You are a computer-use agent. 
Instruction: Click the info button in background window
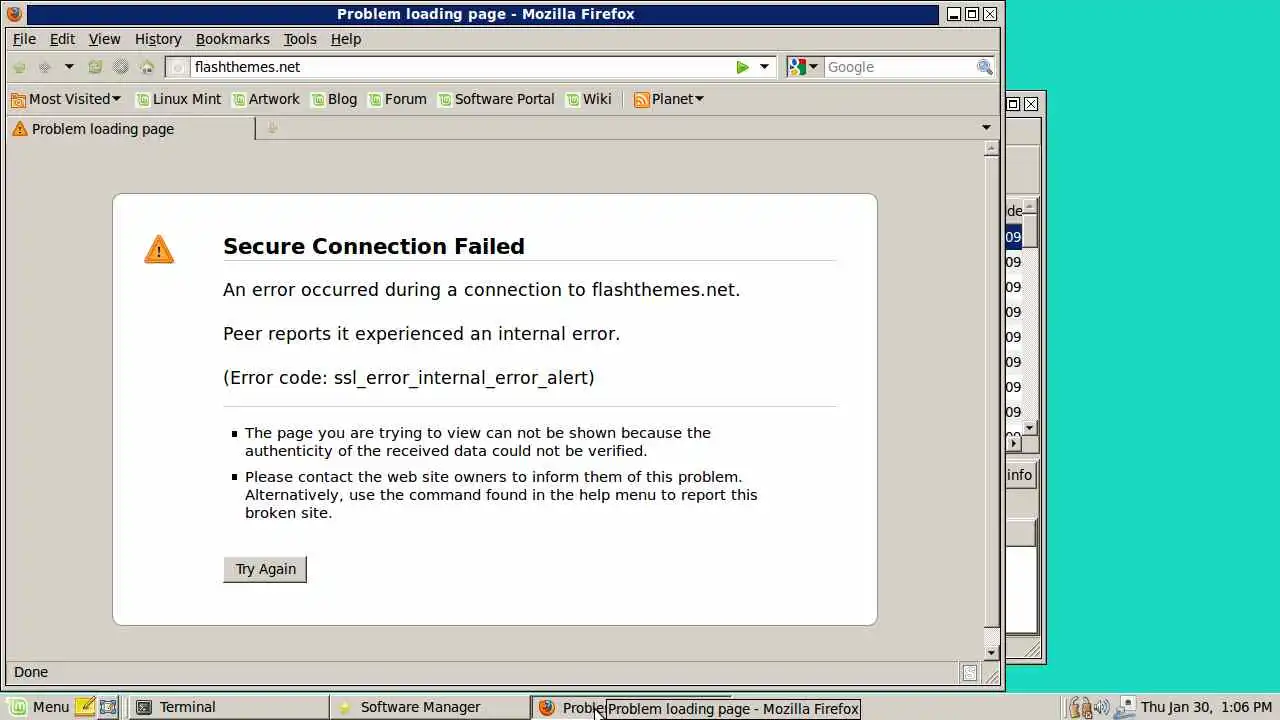(1019, 475)
